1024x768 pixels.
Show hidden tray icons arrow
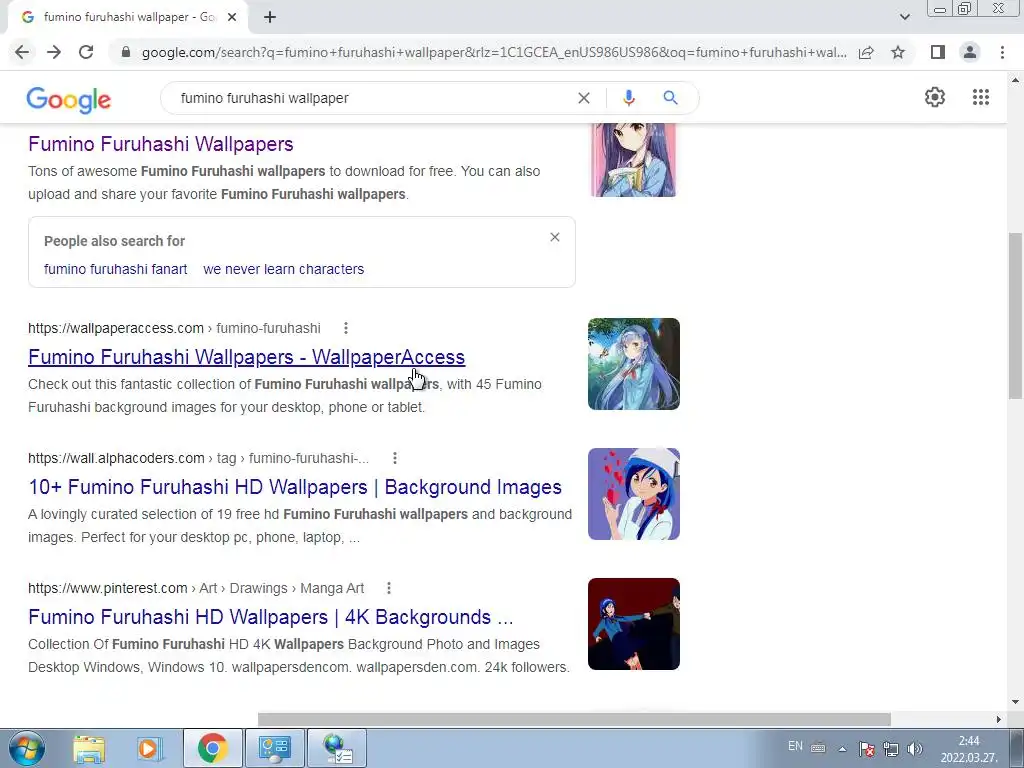842,749
